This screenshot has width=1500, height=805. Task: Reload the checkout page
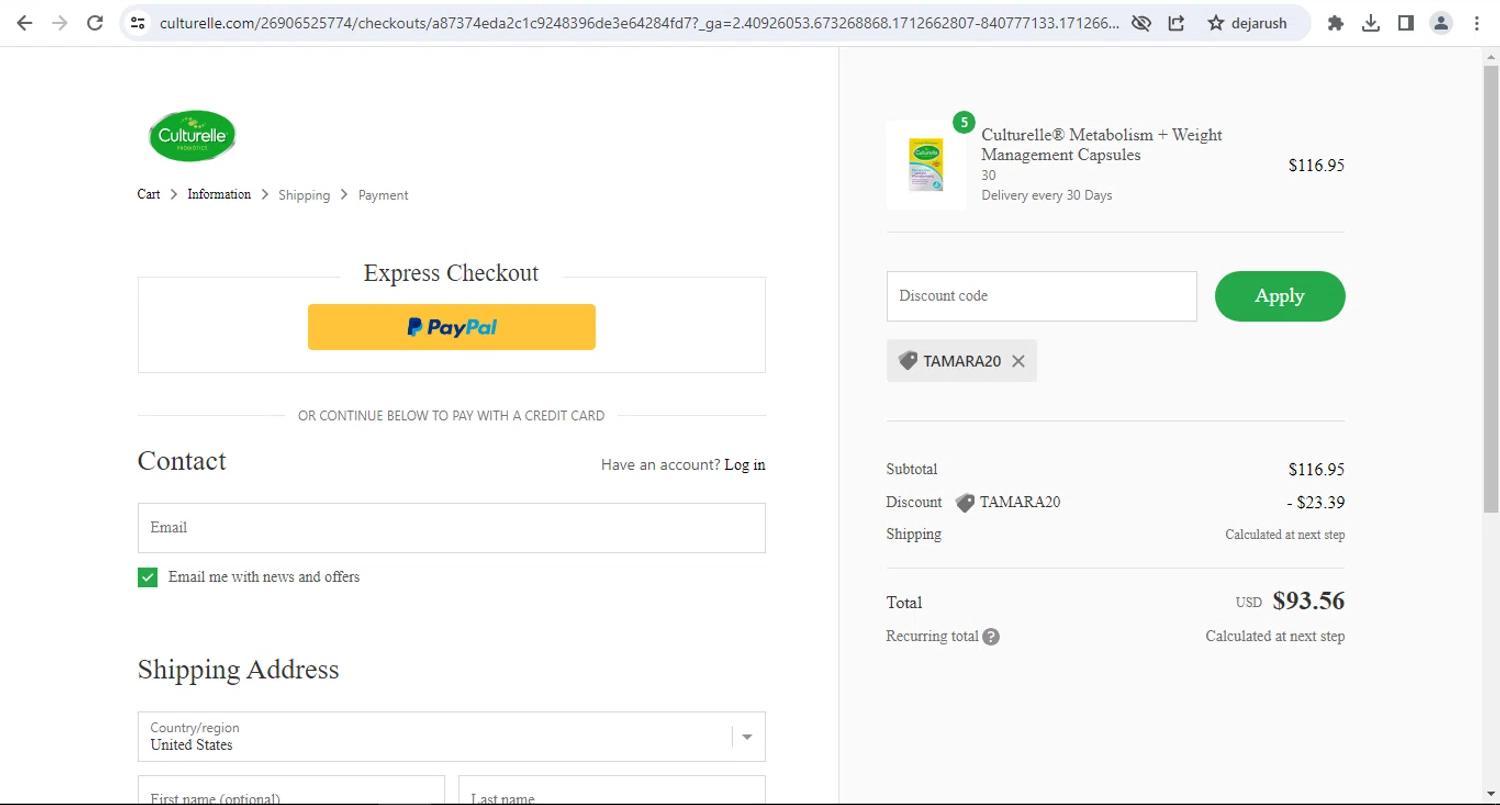pos(95,22)
